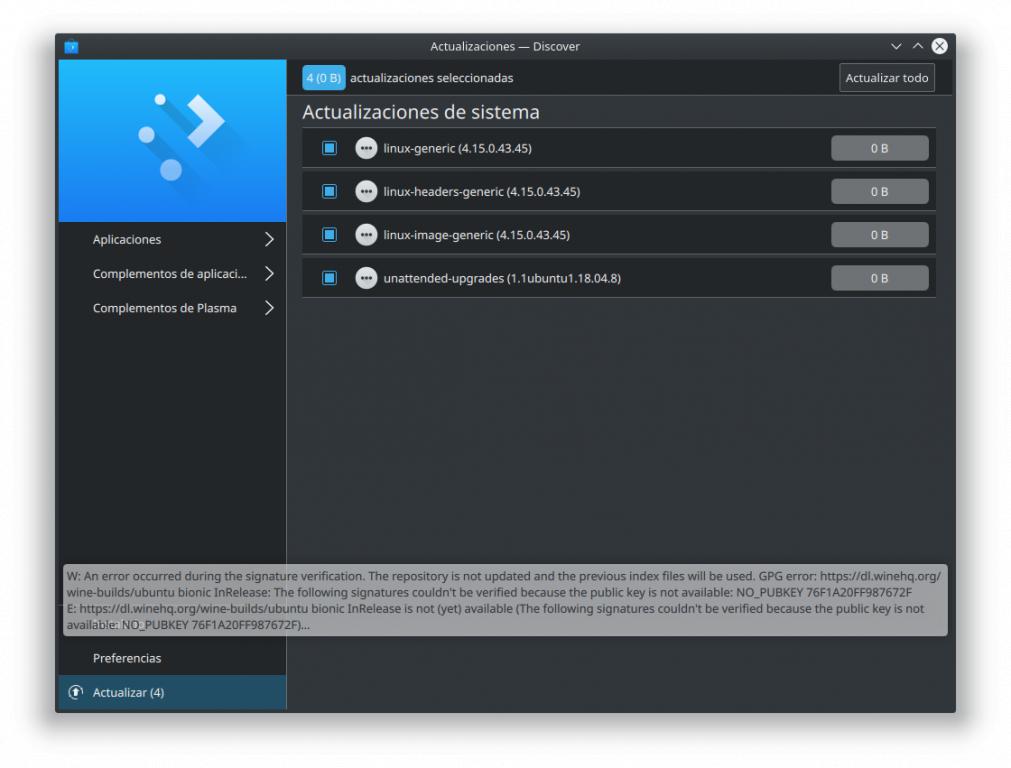Click the 4 (0 B) selected updates badge
This screenshot has width=1011, height=768.
323,78
